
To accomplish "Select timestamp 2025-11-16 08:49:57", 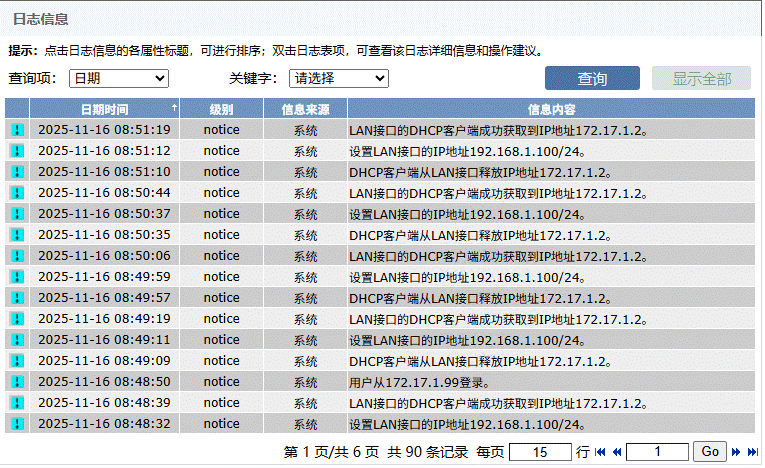I will (x=104, y=298).
